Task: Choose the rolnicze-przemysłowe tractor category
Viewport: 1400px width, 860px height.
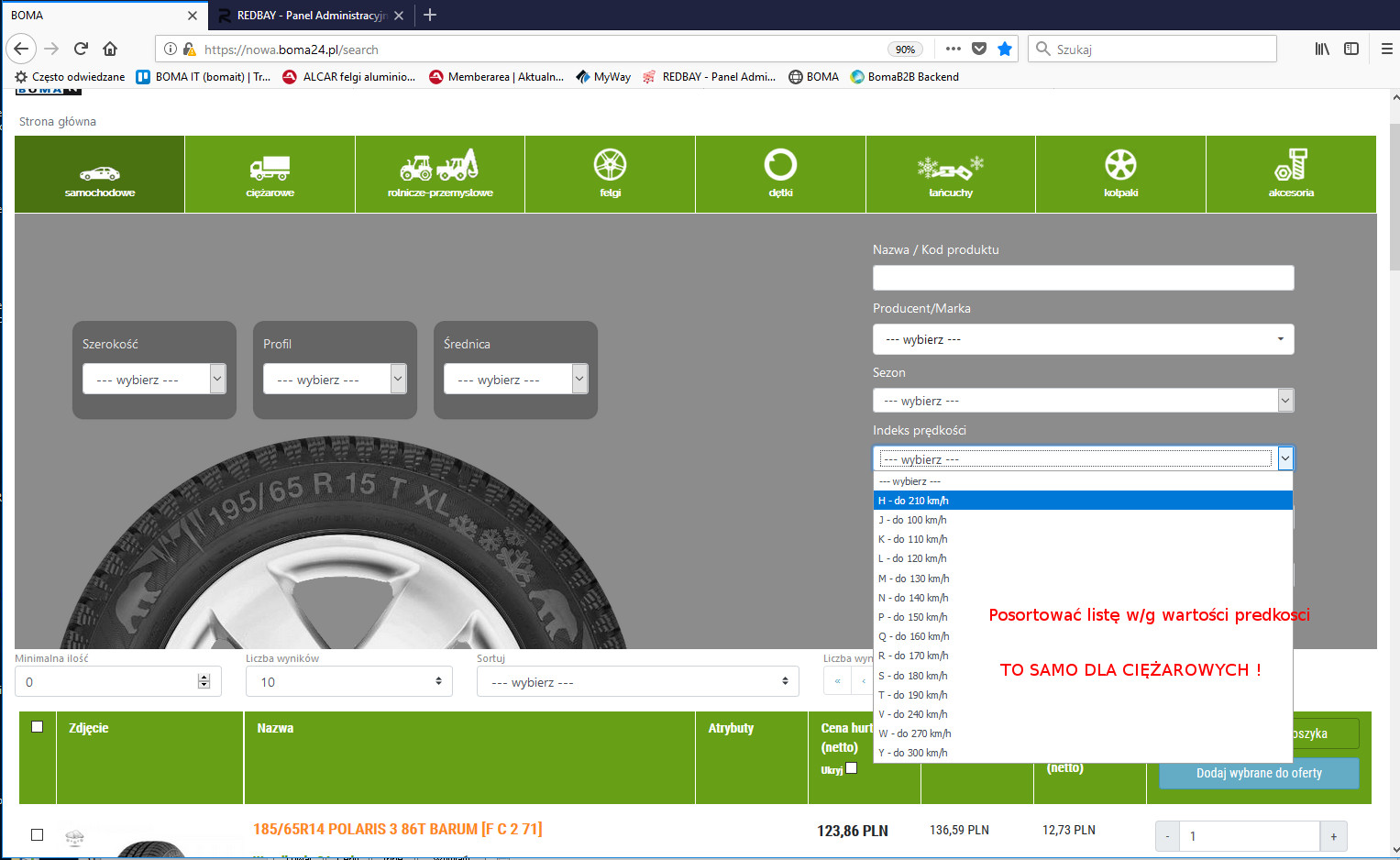Action: (440, 174)
